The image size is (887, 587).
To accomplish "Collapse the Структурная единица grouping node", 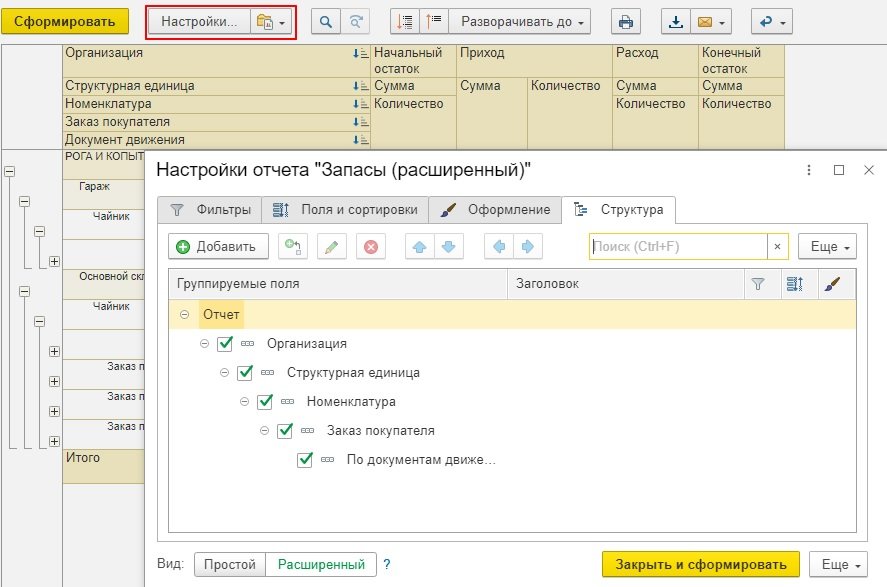I will pos(224,373).
